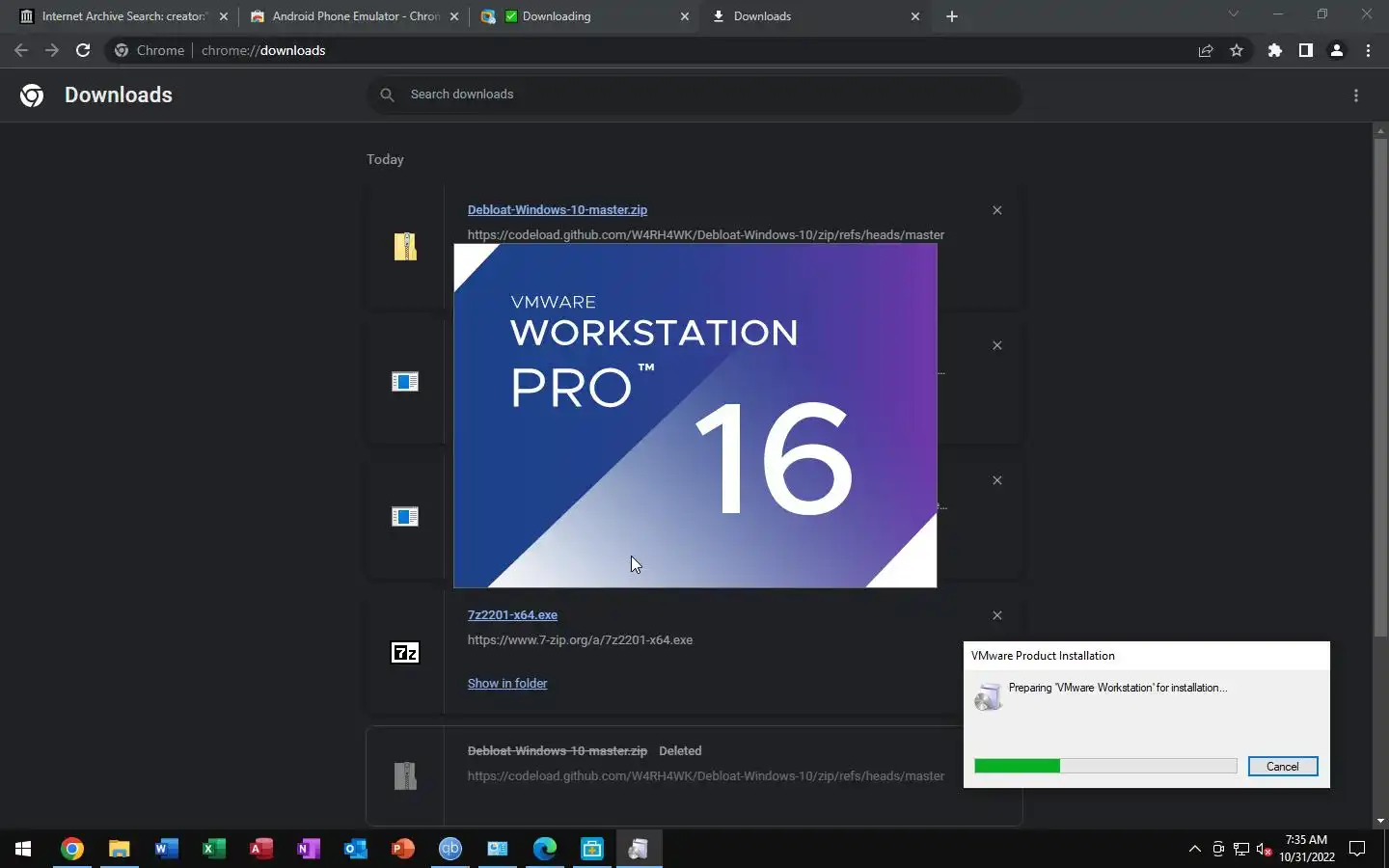Close the Android Phone Emulator tab
The height and width of the screenshot is (868, 1389).
(x=454, y=16)
